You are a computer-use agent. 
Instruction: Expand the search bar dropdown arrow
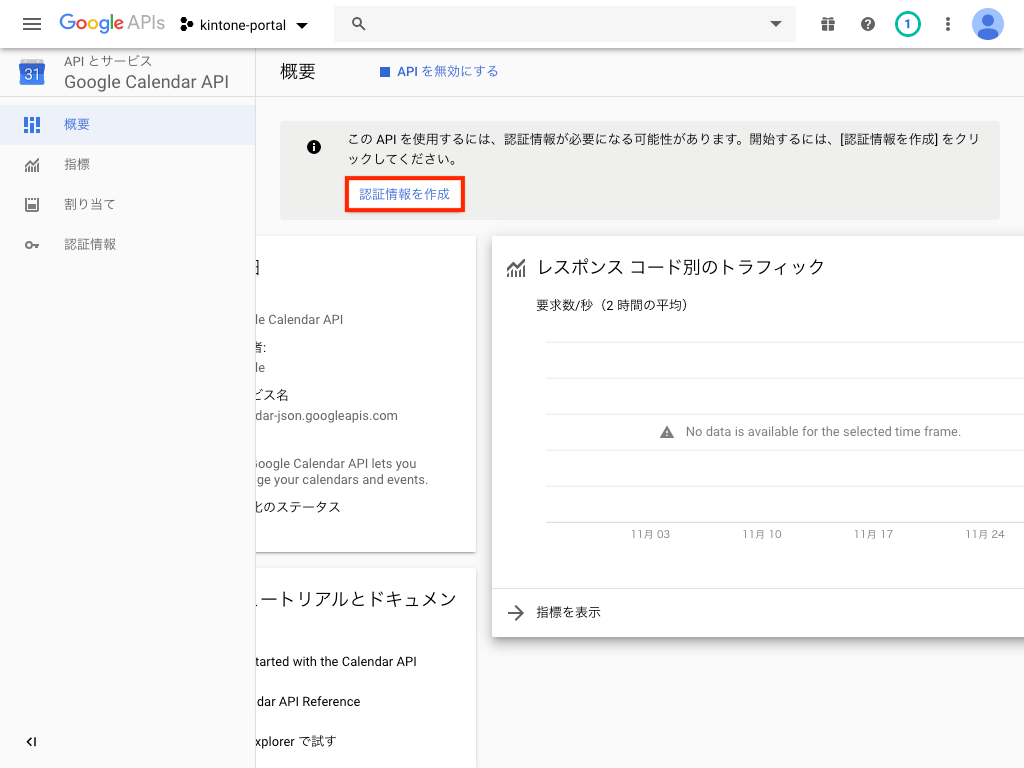775,24
